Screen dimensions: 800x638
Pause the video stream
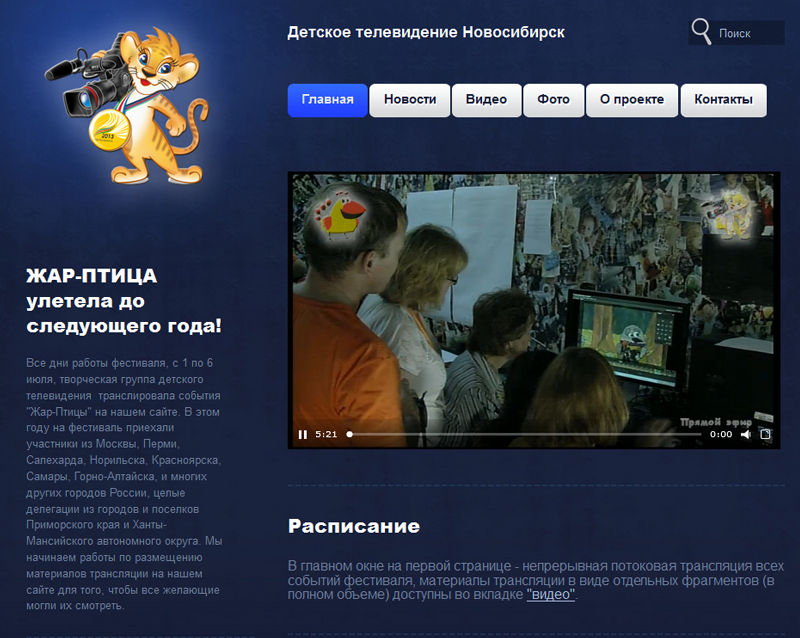(x=302, y=435)
